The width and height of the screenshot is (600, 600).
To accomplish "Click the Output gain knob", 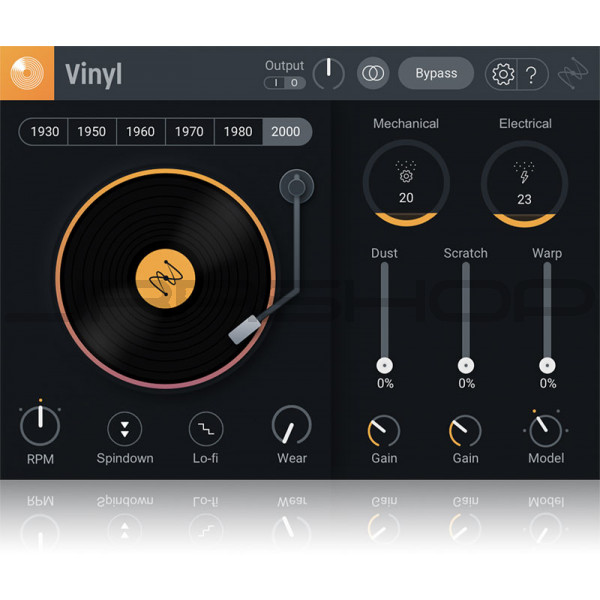I will tap(328, 73).
